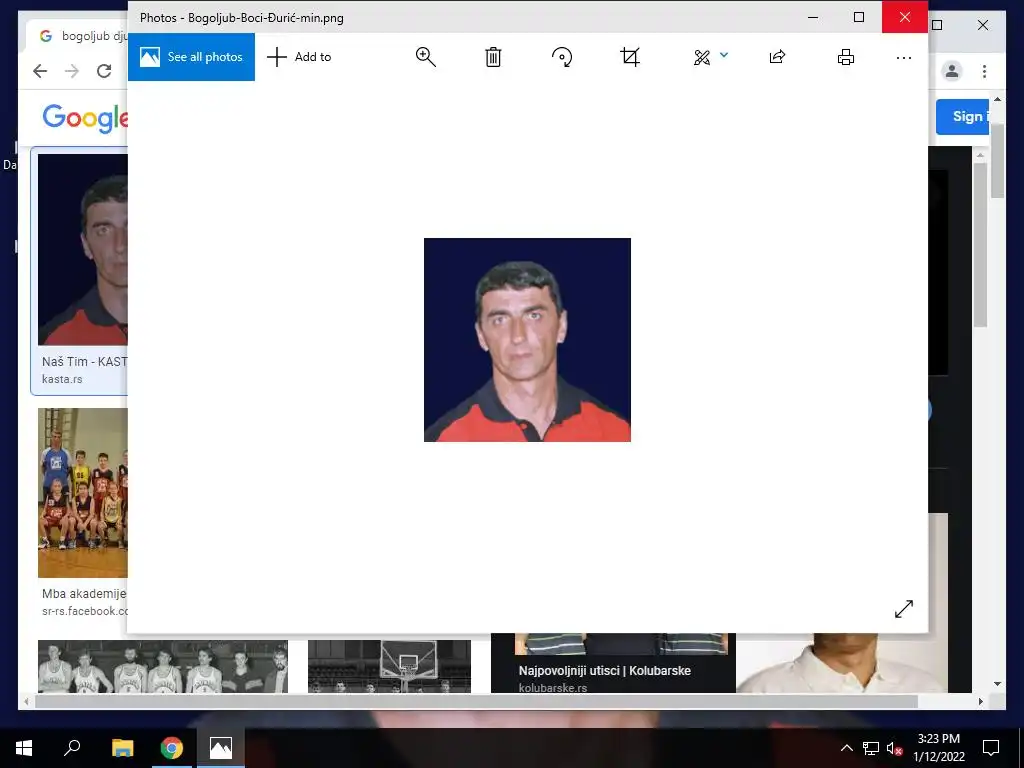Open File Explorer from the taskbar
The image size is (1024, 768).
(x=122, y=748)
